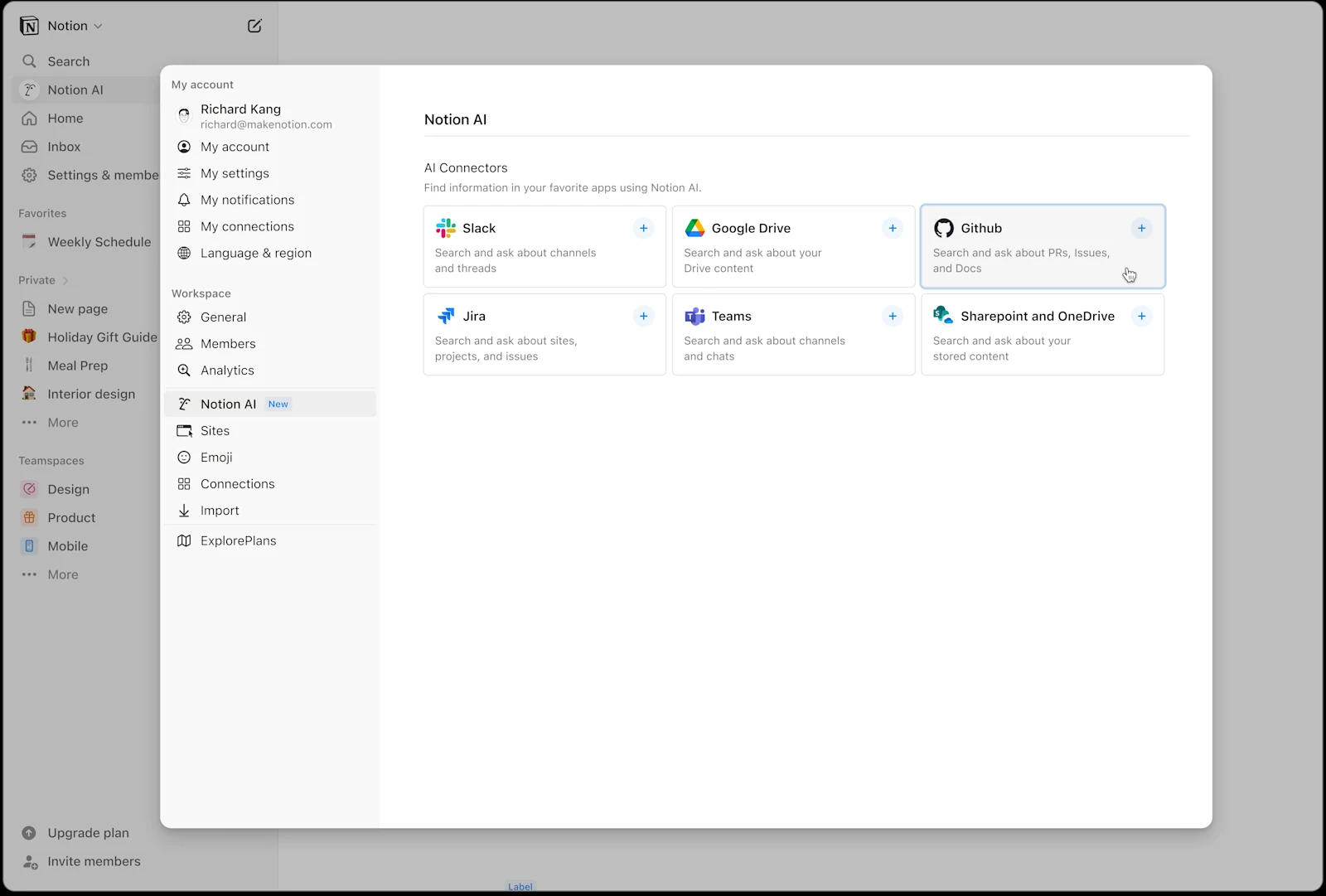
Task: Click the Sharepoint logo icon
Action: [943, 315]
